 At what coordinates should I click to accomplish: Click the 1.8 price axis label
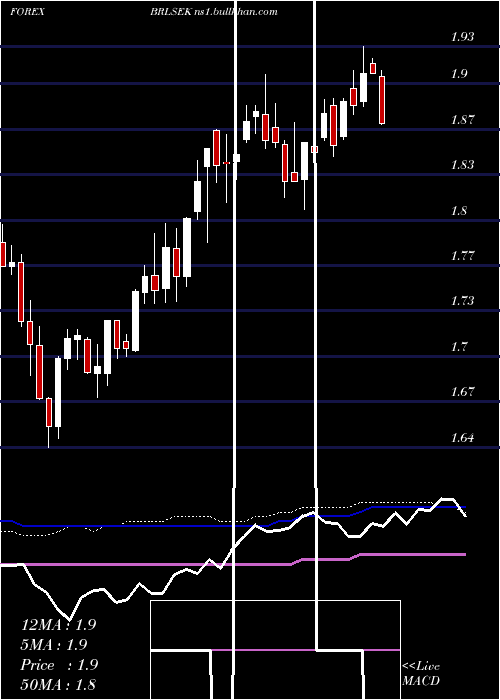(459, 210)
